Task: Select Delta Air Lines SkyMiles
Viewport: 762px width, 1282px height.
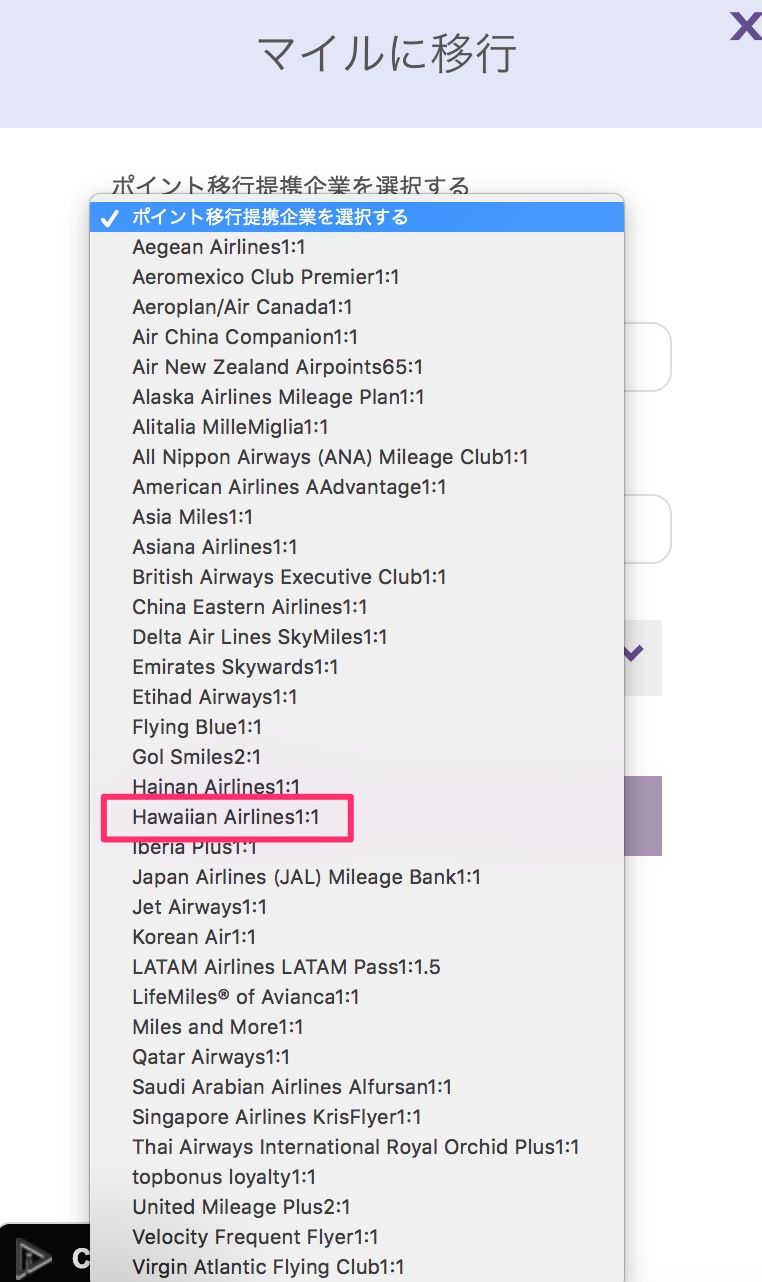Action: coord(260,637)
